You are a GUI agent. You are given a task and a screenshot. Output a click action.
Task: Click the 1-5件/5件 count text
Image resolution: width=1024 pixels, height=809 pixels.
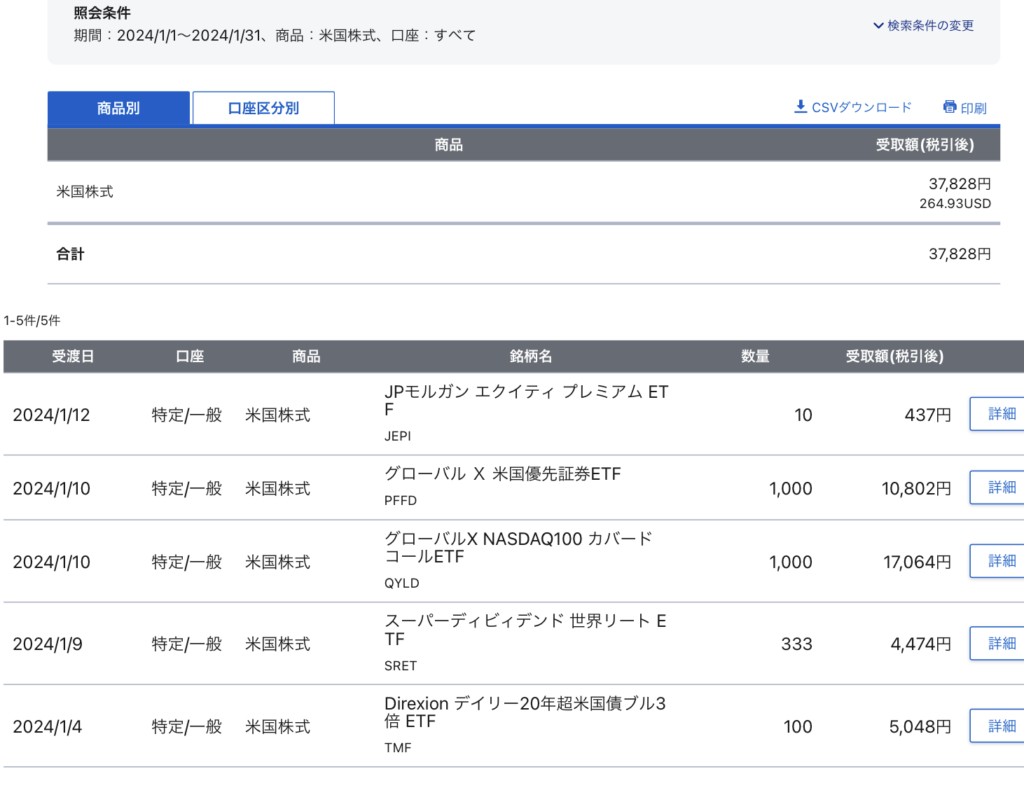pos(32,321)
